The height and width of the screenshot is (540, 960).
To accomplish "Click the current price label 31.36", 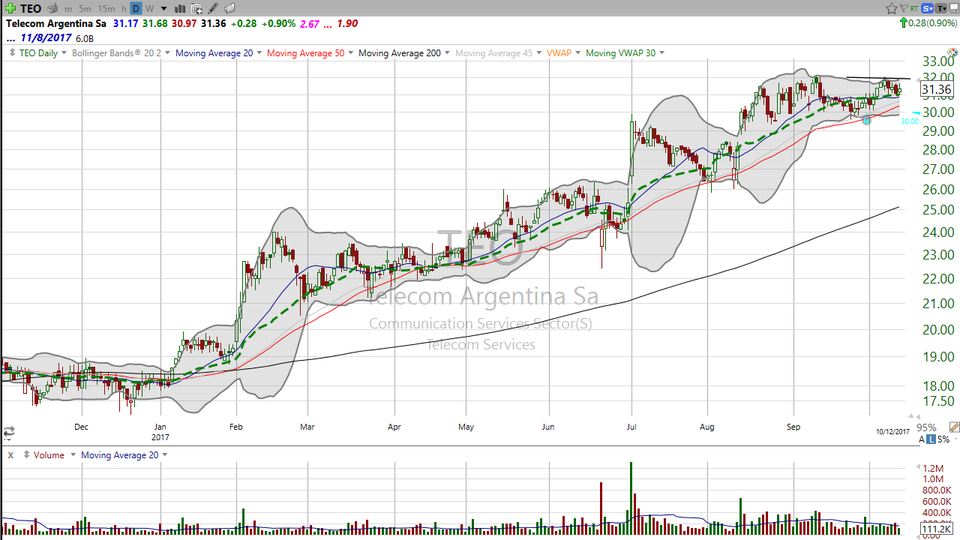I will point(936,89).
